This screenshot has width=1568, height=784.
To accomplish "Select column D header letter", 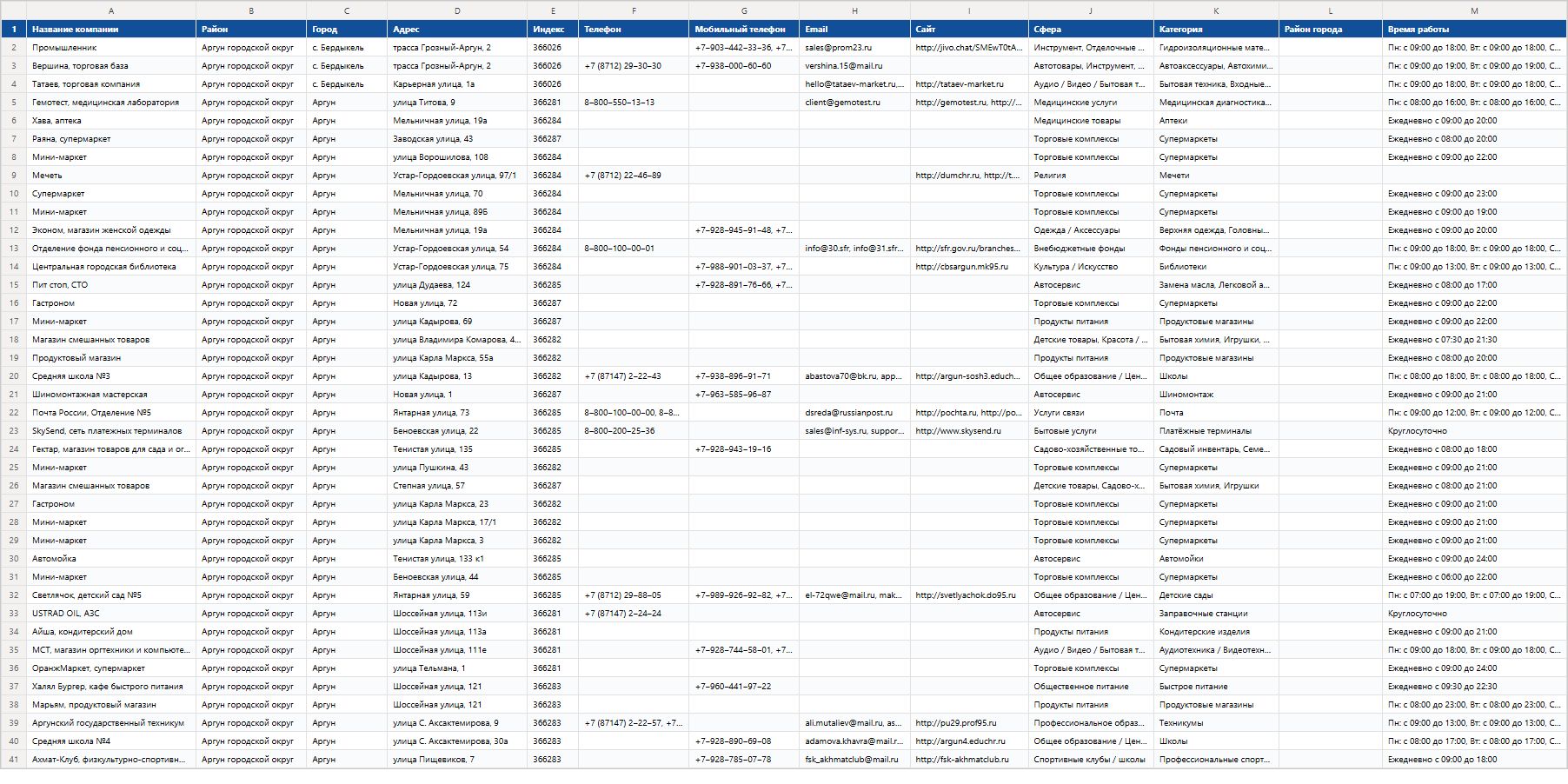I will pos(457,10).
